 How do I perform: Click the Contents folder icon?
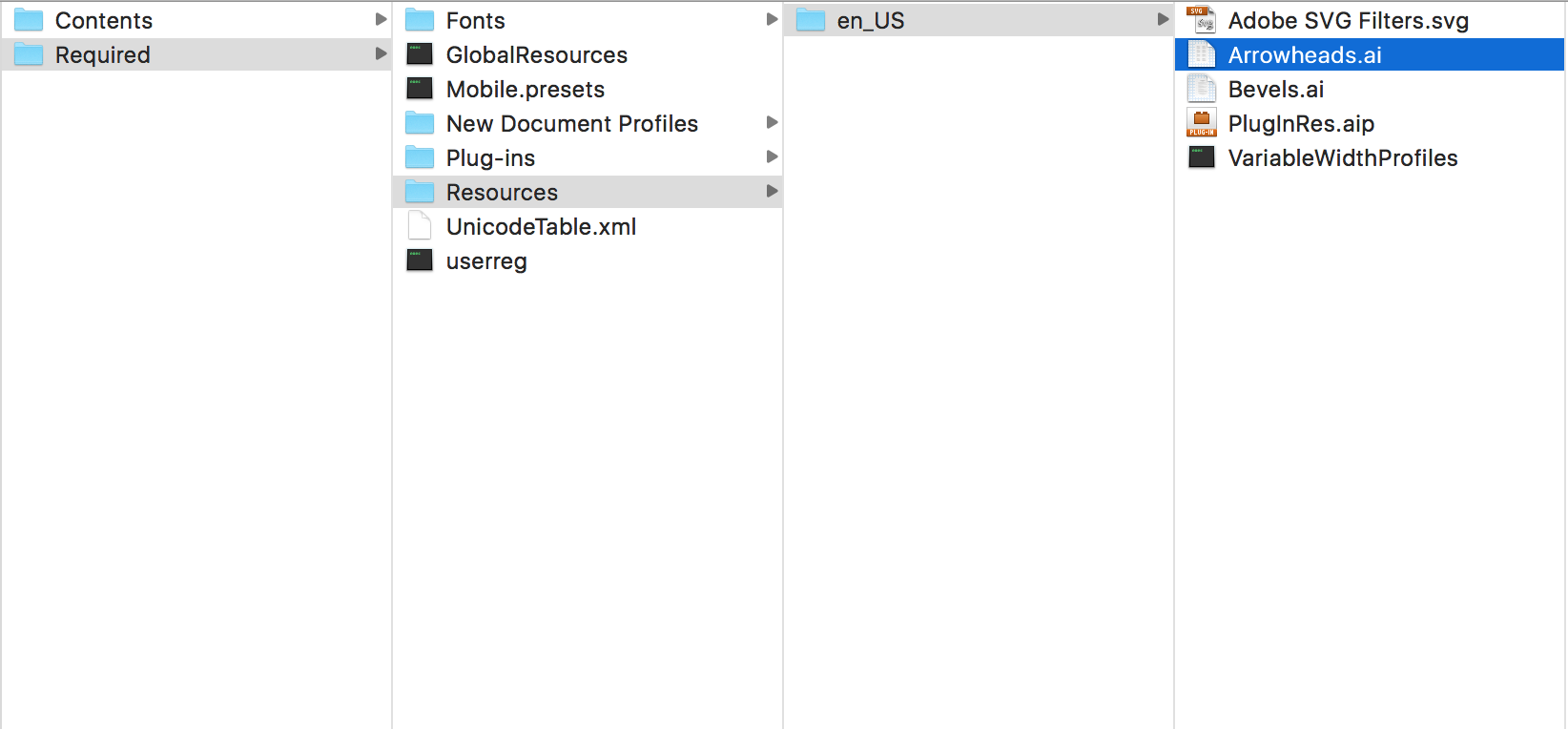tap(29, 20)
